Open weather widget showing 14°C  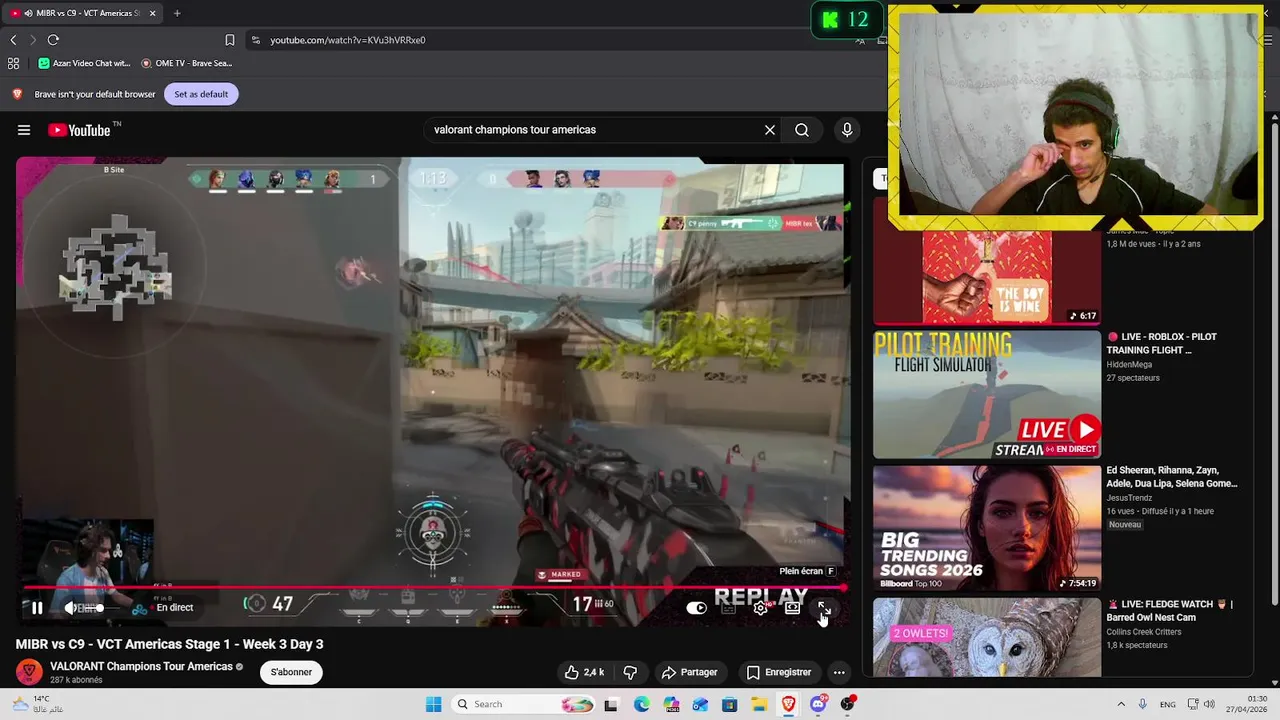point(38,704)
